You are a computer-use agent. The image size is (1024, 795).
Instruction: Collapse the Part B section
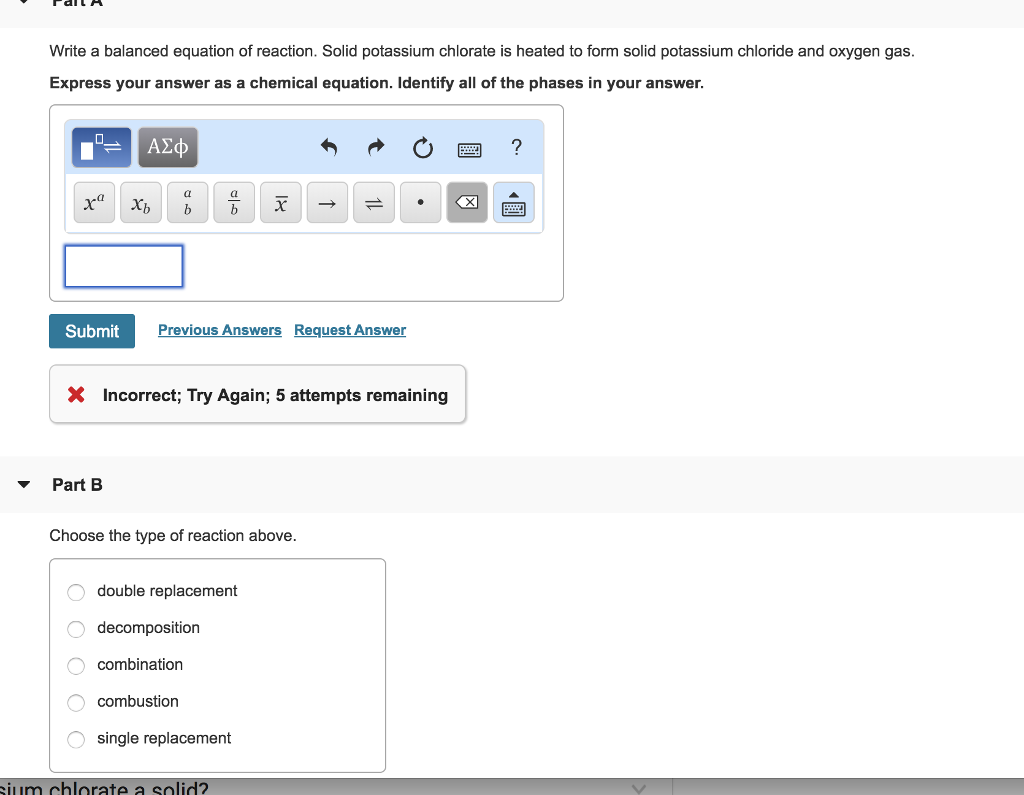pyautogui.click(x=23, y=484)
